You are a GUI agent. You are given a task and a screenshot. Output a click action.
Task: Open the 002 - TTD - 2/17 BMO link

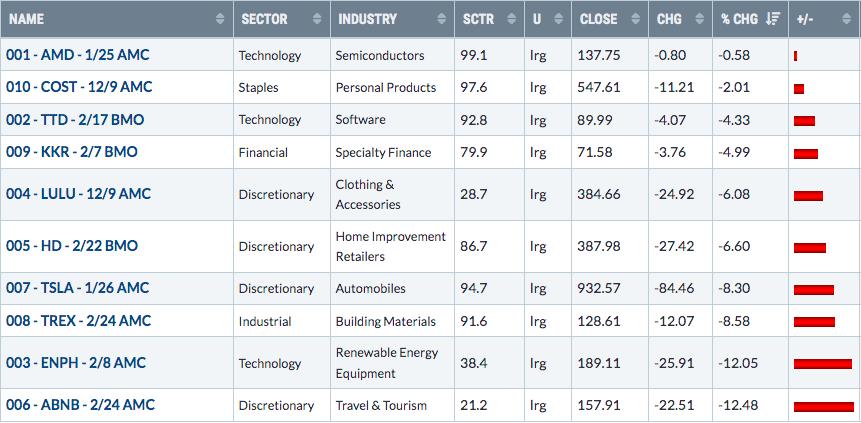pos(75,120)
